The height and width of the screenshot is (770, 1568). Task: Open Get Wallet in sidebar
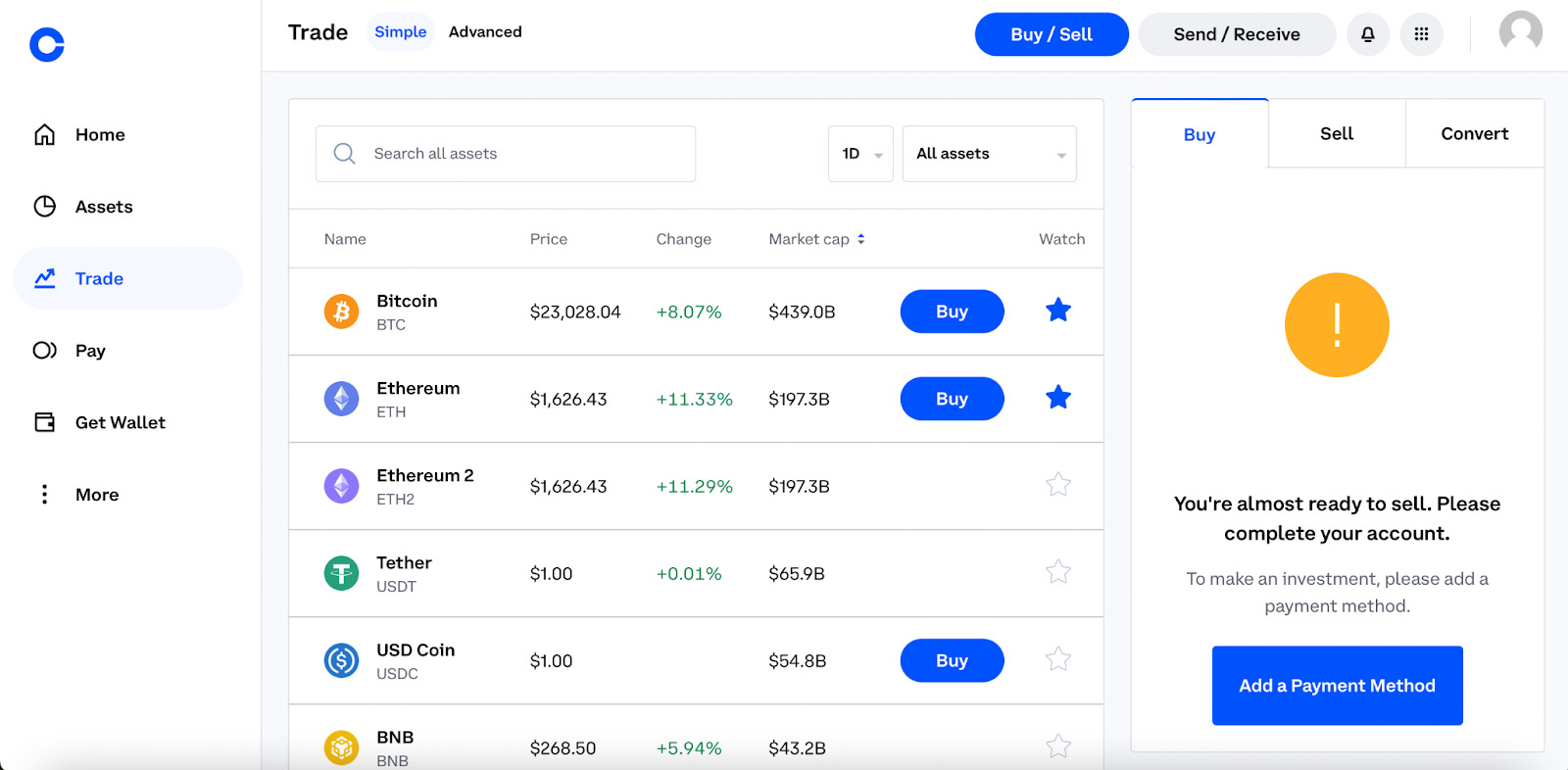pyautogui.click(x=121, y=422)
